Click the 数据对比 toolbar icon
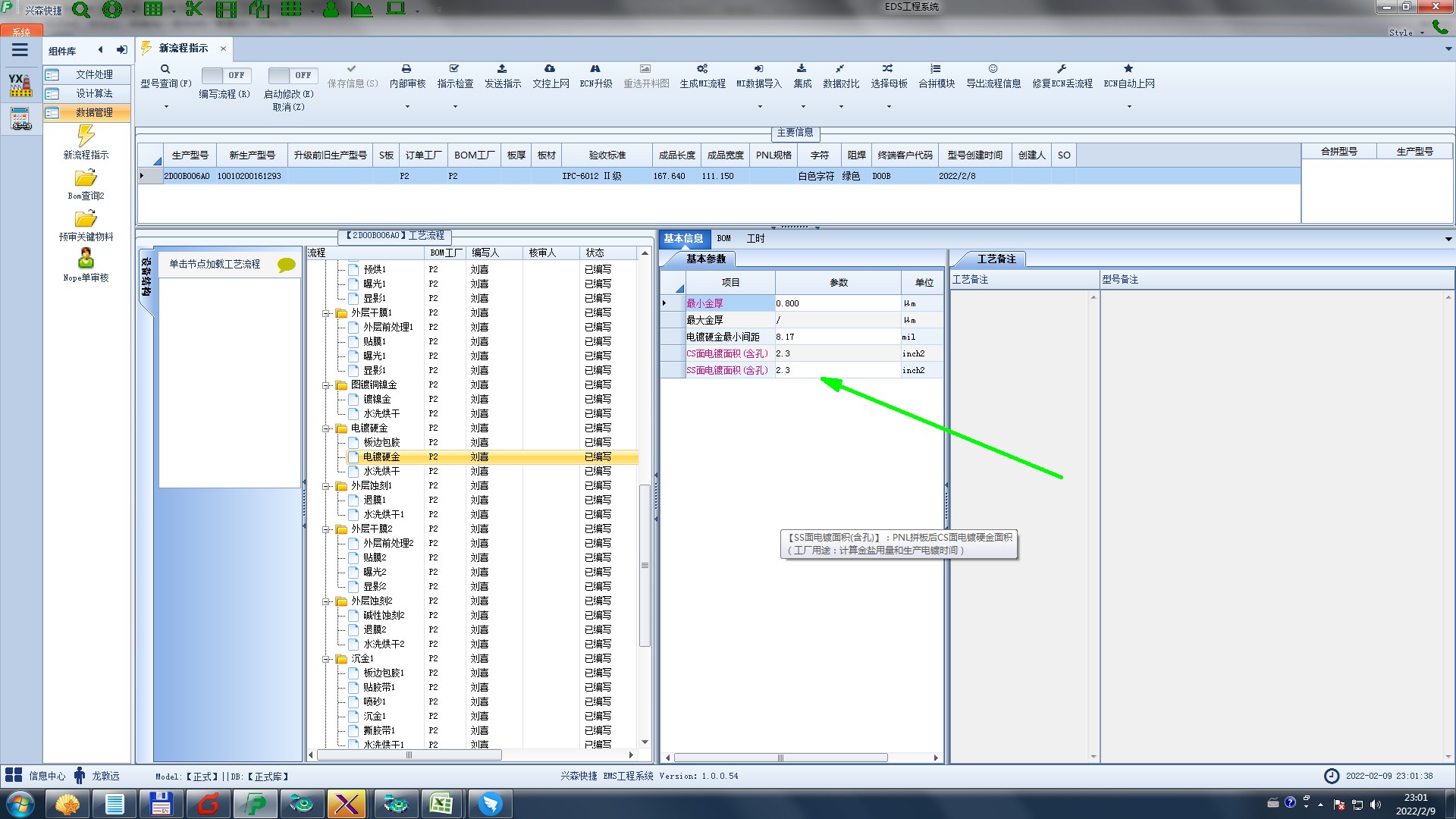 pyautogui.click(x=839, y=69)
